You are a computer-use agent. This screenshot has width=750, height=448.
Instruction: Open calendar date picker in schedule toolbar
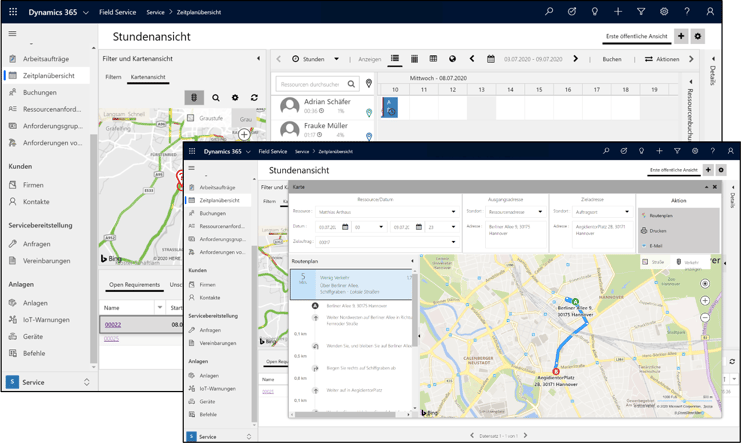coord(491,59)
